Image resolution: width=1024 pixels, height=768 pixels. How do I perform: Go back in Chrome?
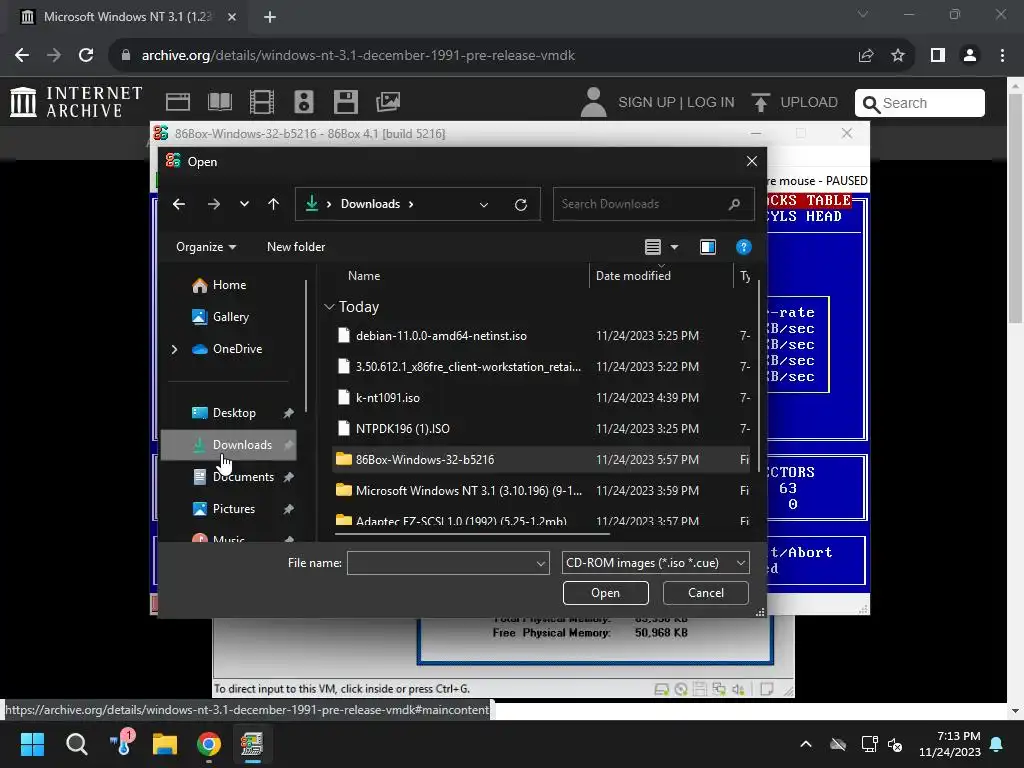(x=22, y=56)
